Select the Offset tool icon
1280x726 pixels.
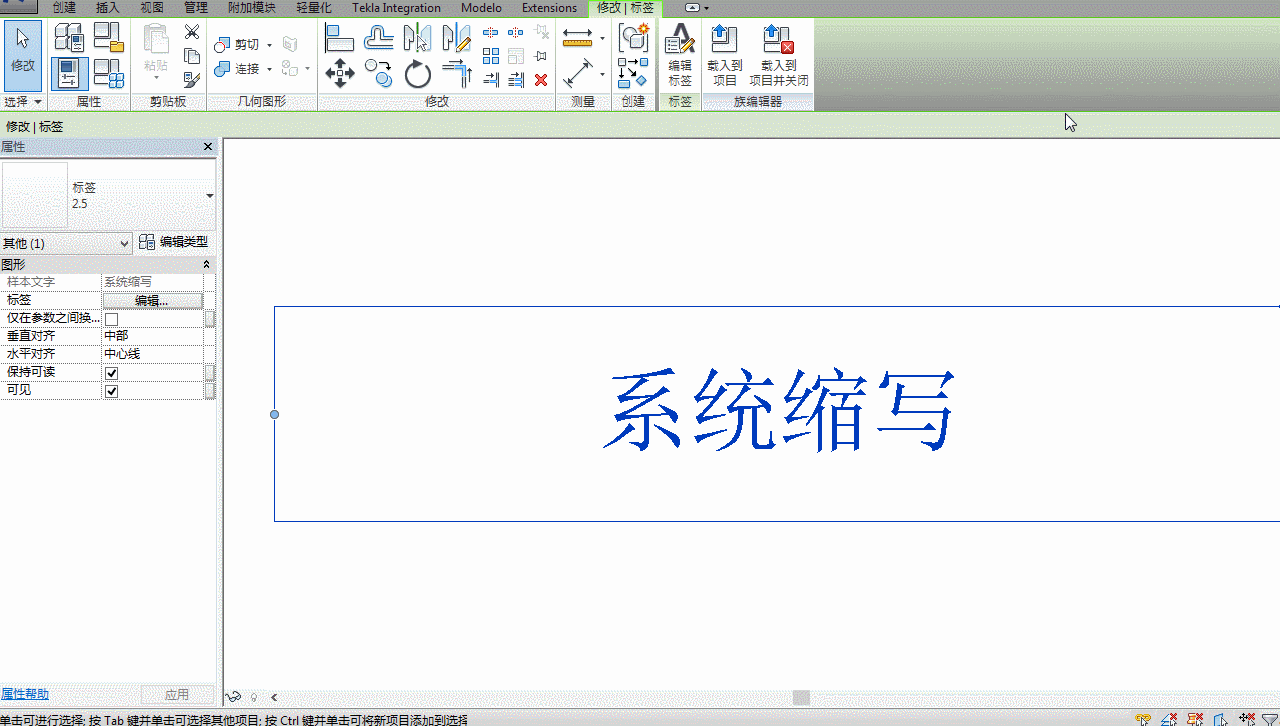coord(379,38)
